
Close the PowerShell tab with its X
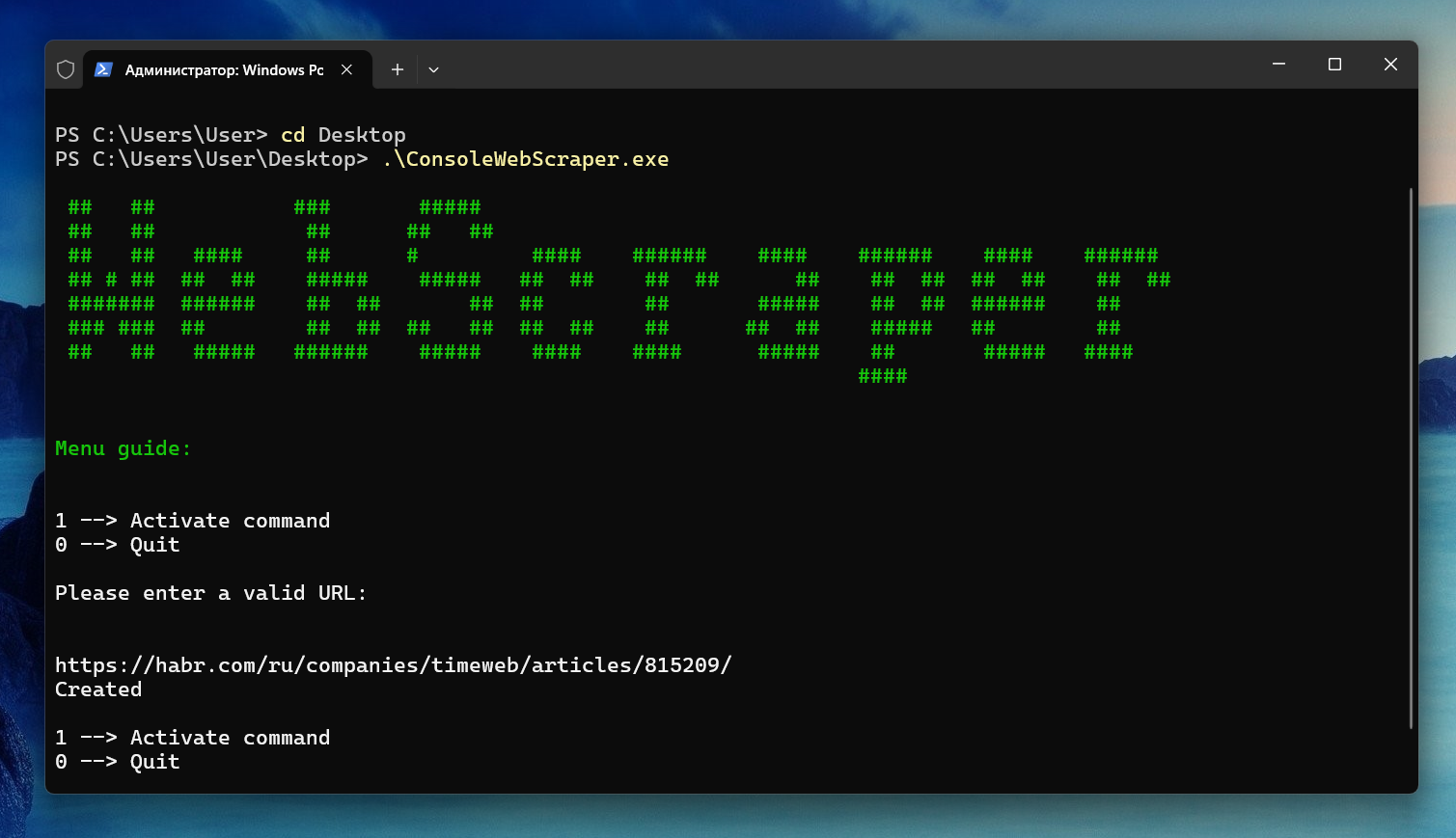coord(346,69)
